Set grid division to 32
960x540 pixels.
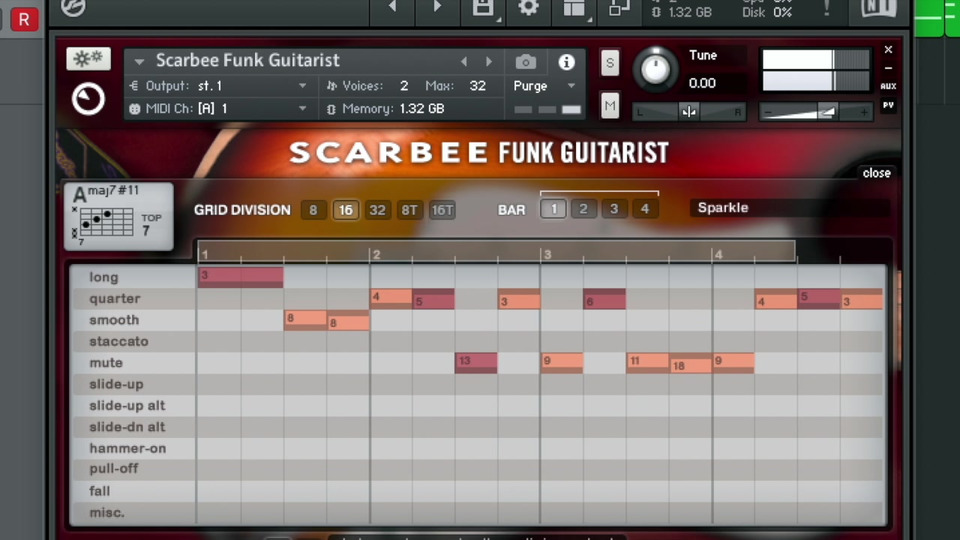click(377, 210)
